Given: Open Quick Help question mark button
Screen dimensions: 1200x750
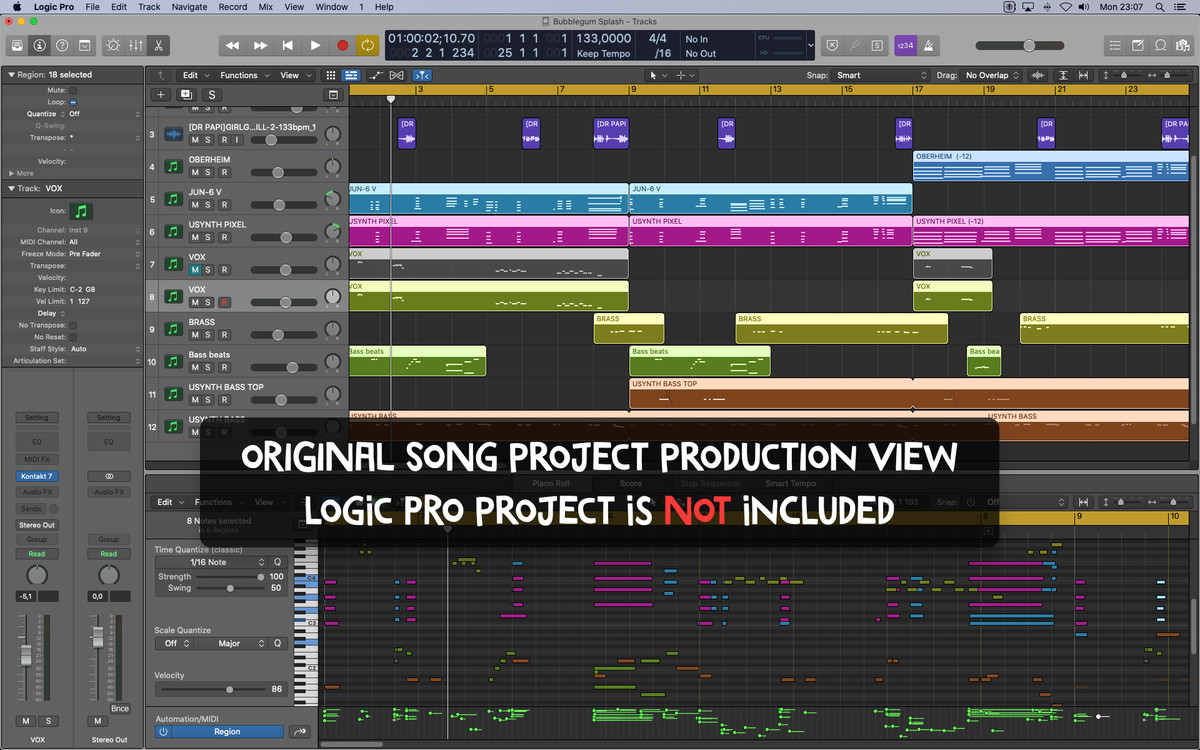Looking at the screenshot, I should click(x=62, y=45).
